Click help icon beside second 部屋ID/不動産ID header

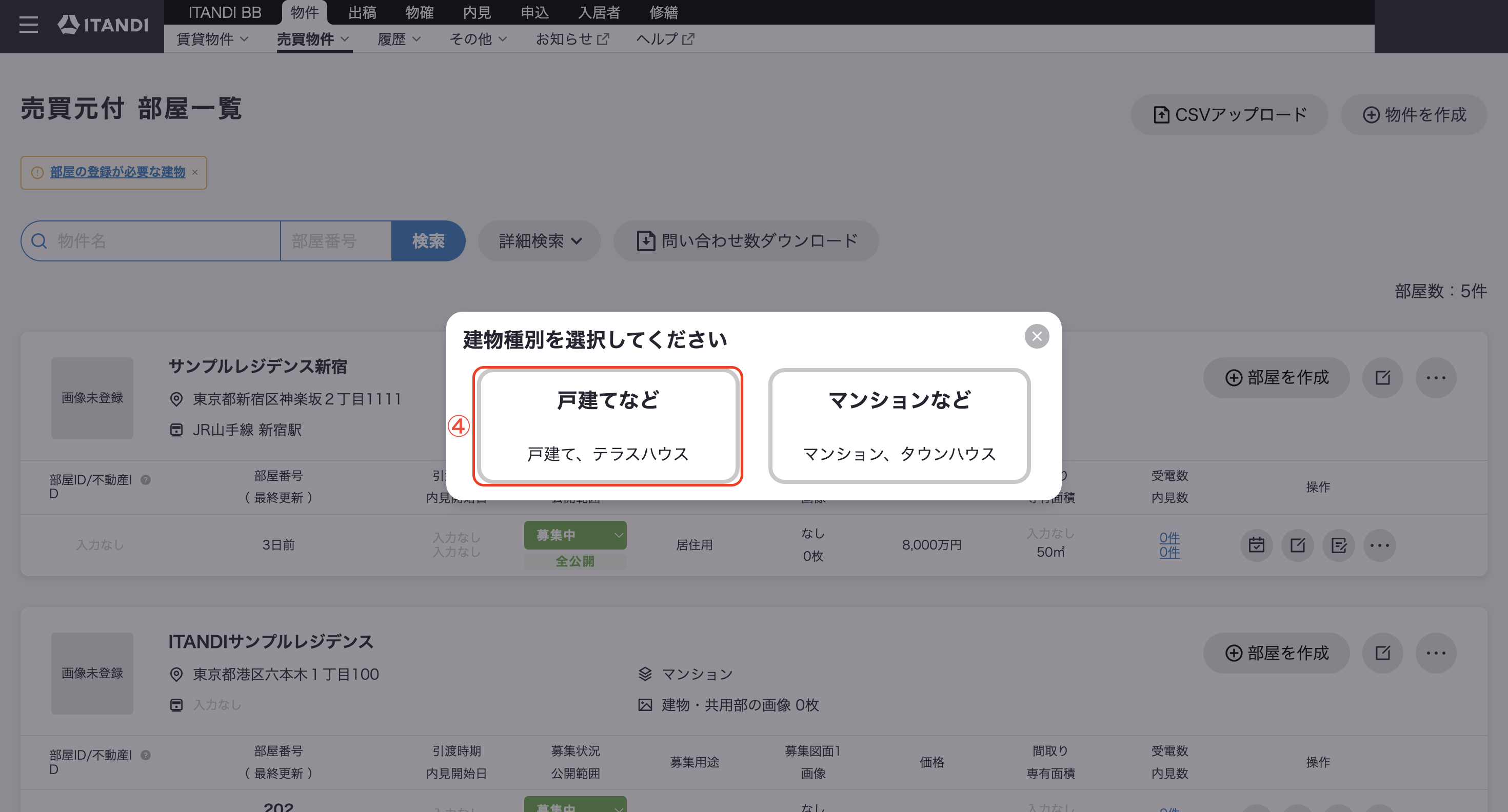(146, 755)
